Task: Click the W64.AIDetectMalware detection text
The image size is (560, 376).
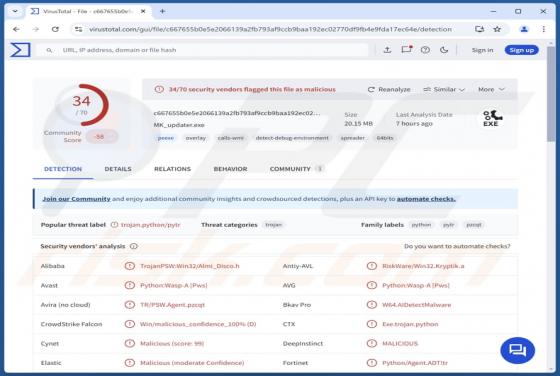Action: coord(416,305)
